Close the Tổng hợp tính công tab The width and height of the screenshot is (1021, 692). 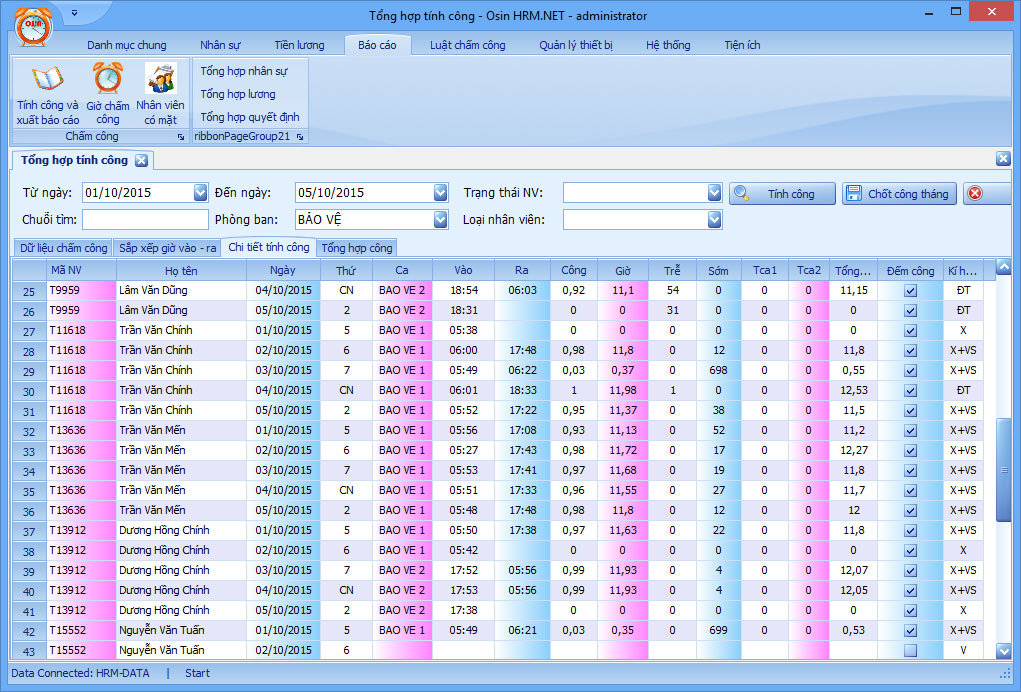[141, 160]
